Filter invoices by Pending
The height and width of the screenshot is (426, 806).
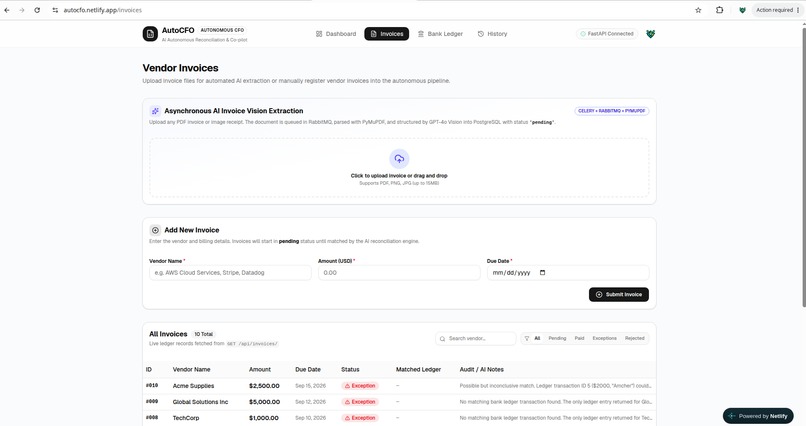pyautogui.click(x=557, y=339)
